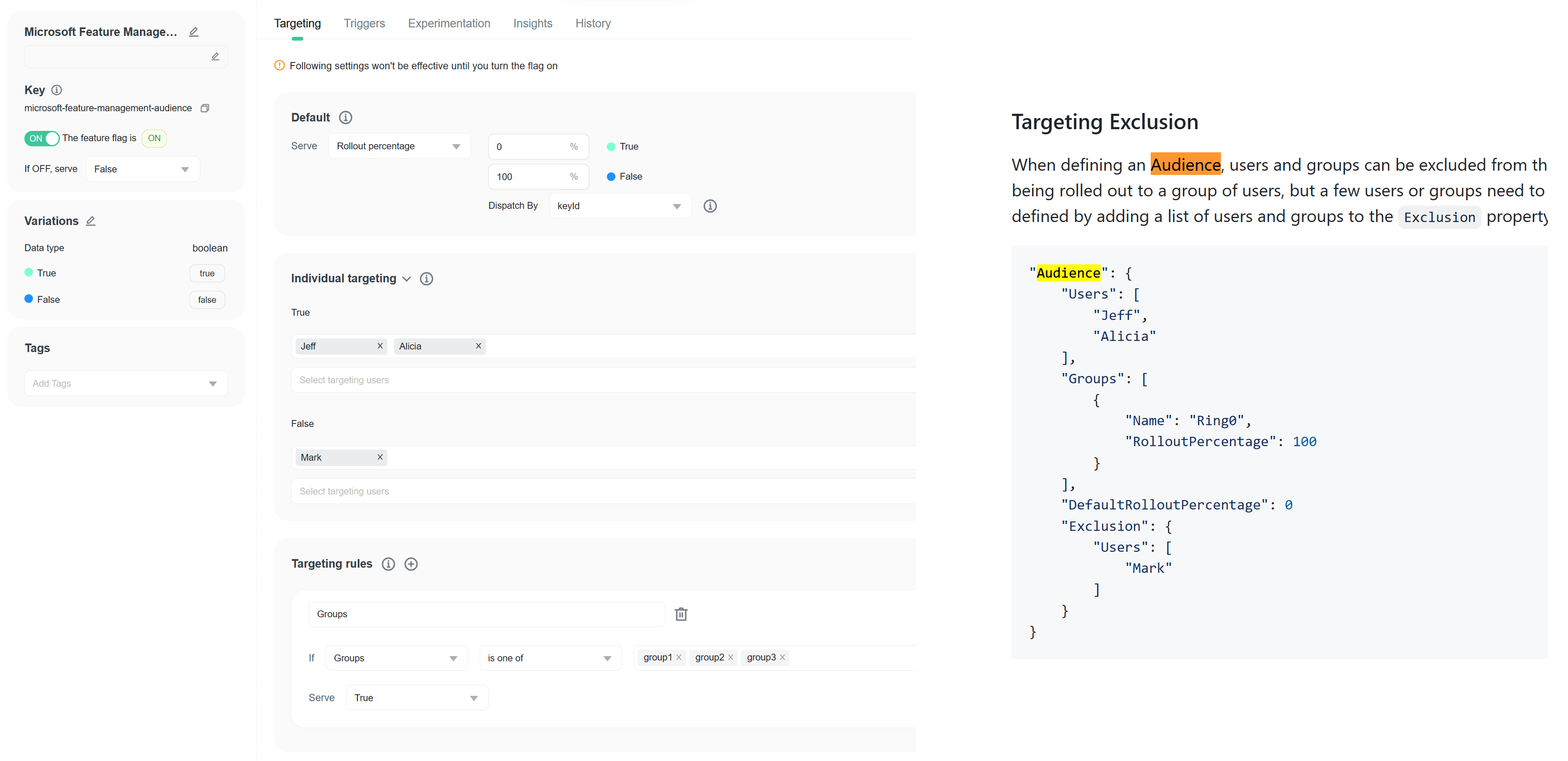Image resolution: width=1568 pixels, height=761 pixels.
Task: Open the Rollout percentage serve dropdown
Action: point(399,146)
